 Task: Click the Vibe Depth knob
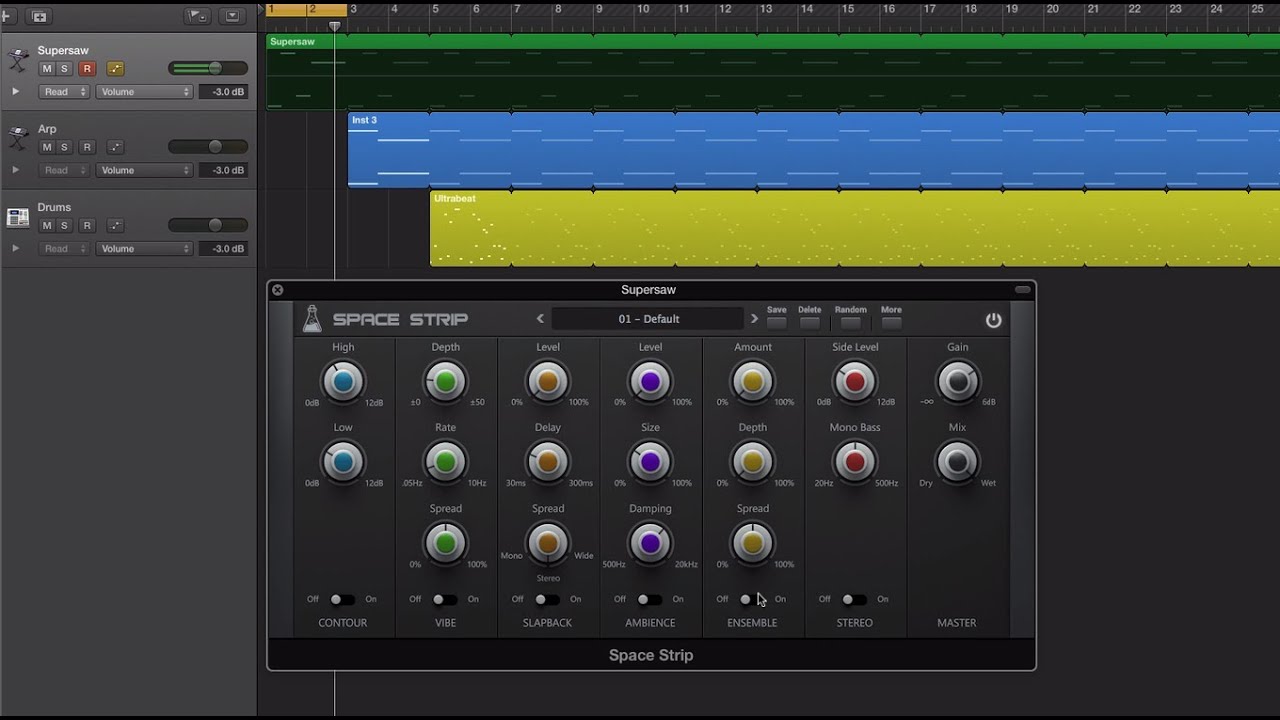tap(445, 381)
